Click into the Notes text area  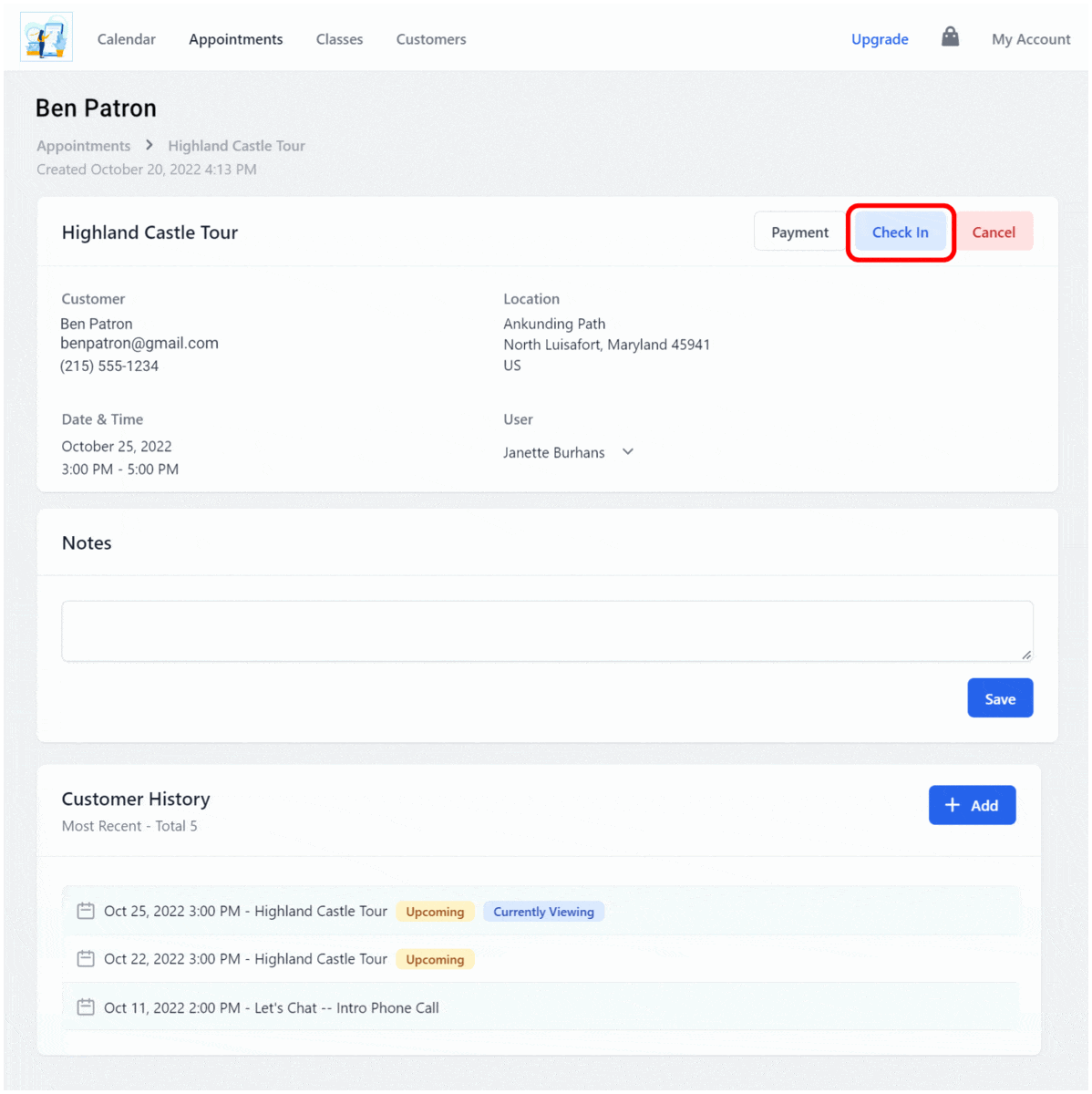547,631
